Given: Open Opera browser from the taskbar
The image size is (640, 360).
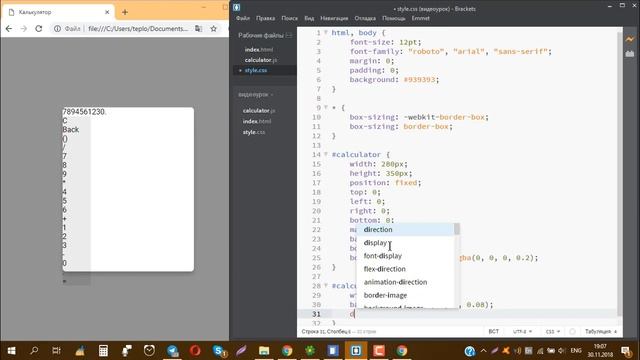Looking at the screenshot, I should tap(196, 351).
